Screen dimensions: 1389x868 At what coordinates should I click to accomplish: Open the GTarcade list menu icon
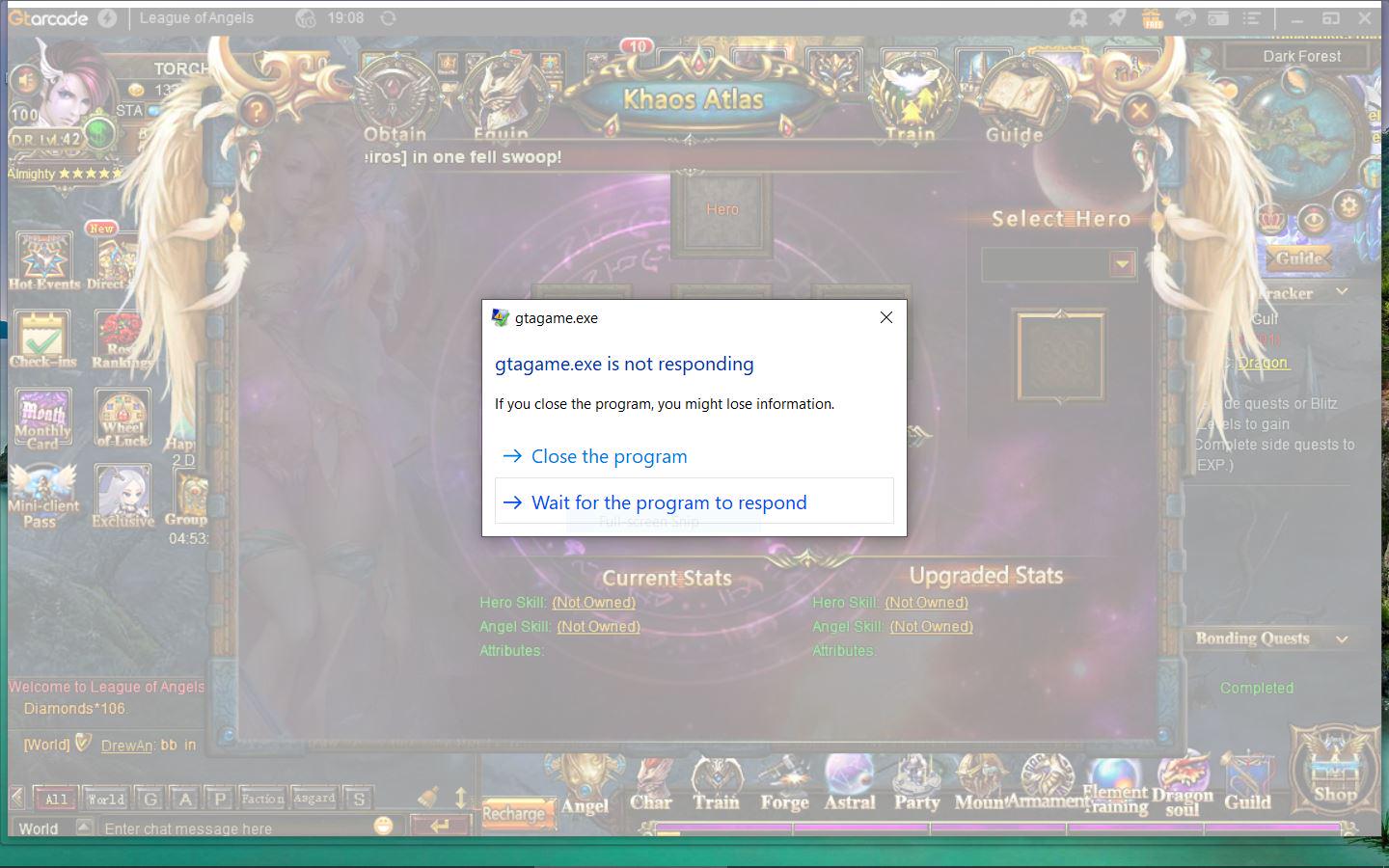coord(1252,18)
